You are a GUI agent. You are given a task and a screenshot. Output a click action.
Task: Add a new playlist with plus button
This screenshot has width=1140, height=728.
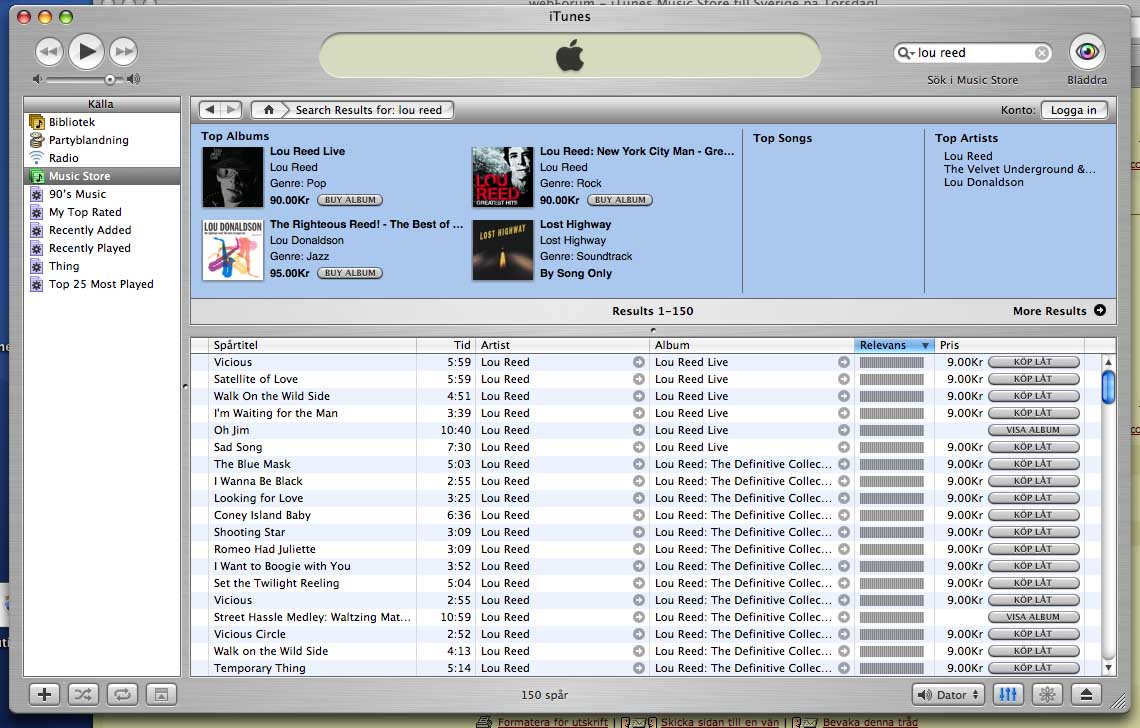click(44, 695)
